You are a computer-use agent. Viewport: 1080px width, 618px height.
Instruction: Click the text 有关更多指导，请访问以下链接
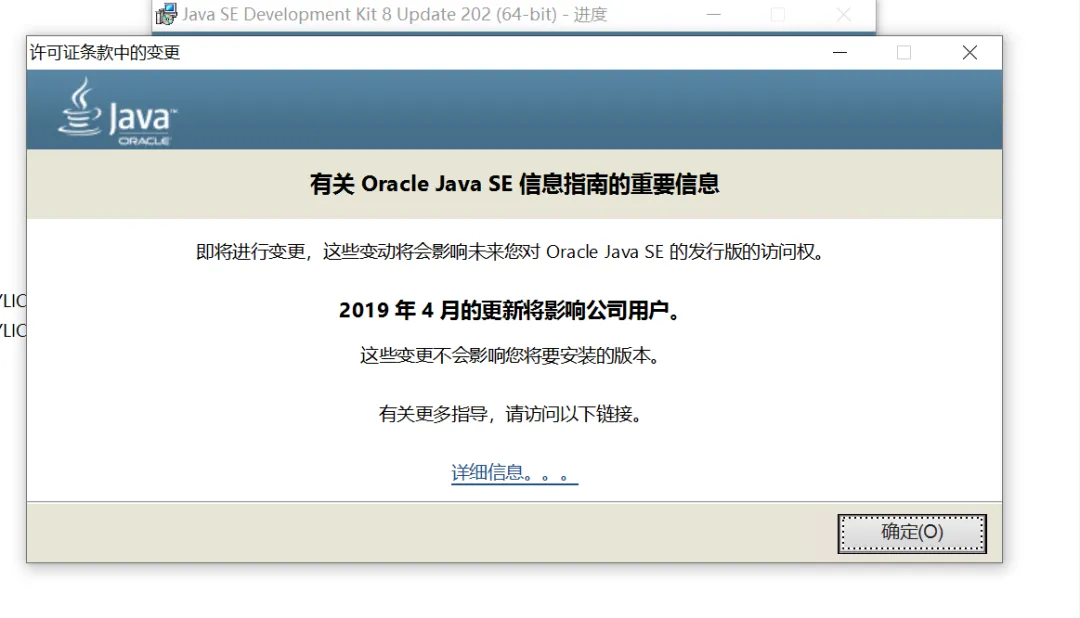click(x=510, y=414)
